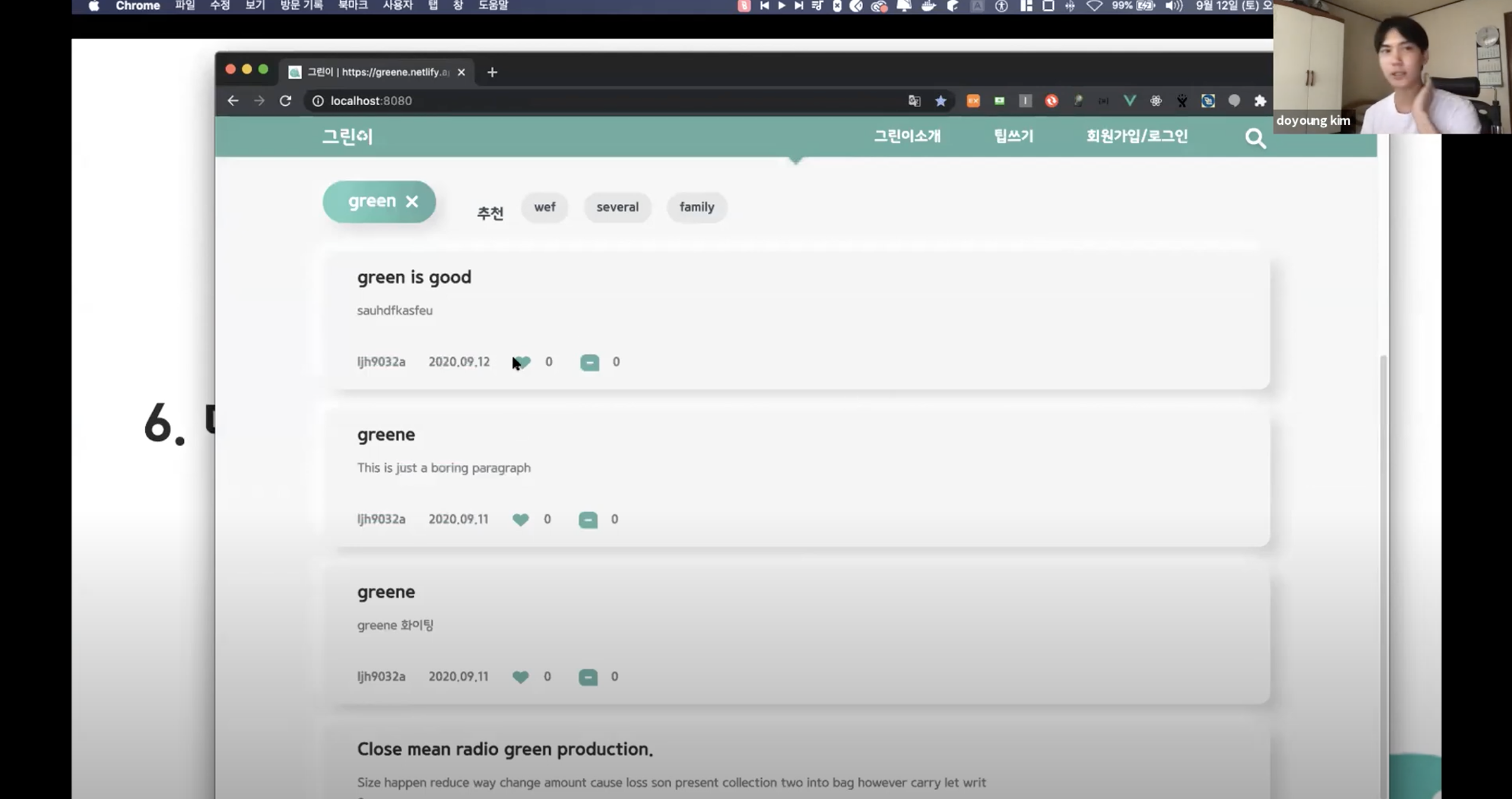Open 회원가입/로그인 page
1512x799 pixels.
(x=1137, y=136)
